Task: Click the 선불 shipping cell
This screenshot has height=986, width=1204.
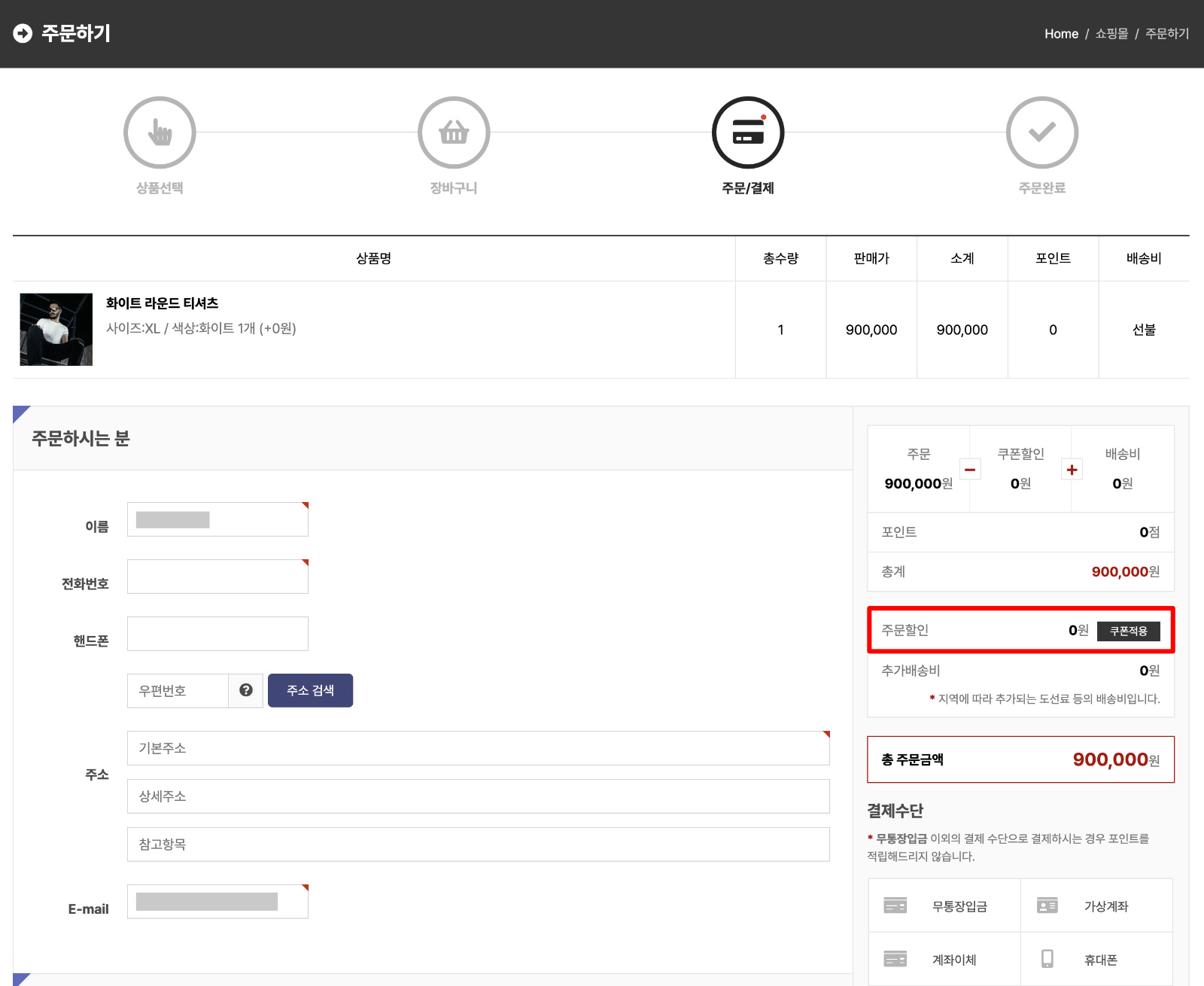Action: click(1144, 330)
